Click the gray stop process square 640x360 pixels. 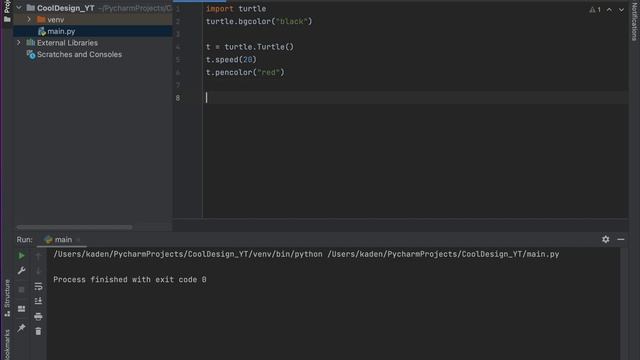click(21, 290)
